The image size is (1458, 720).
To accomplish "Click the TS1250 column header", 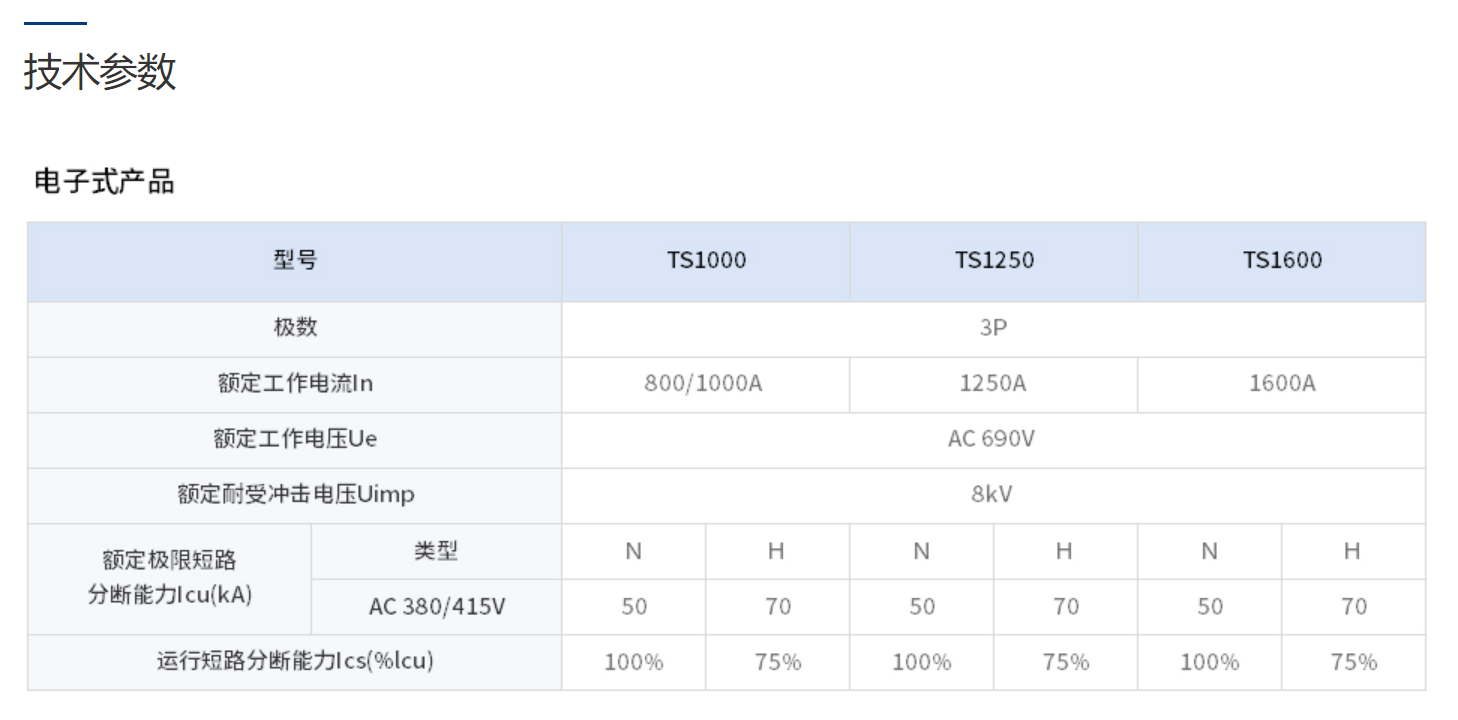I will tap(994, 261).
